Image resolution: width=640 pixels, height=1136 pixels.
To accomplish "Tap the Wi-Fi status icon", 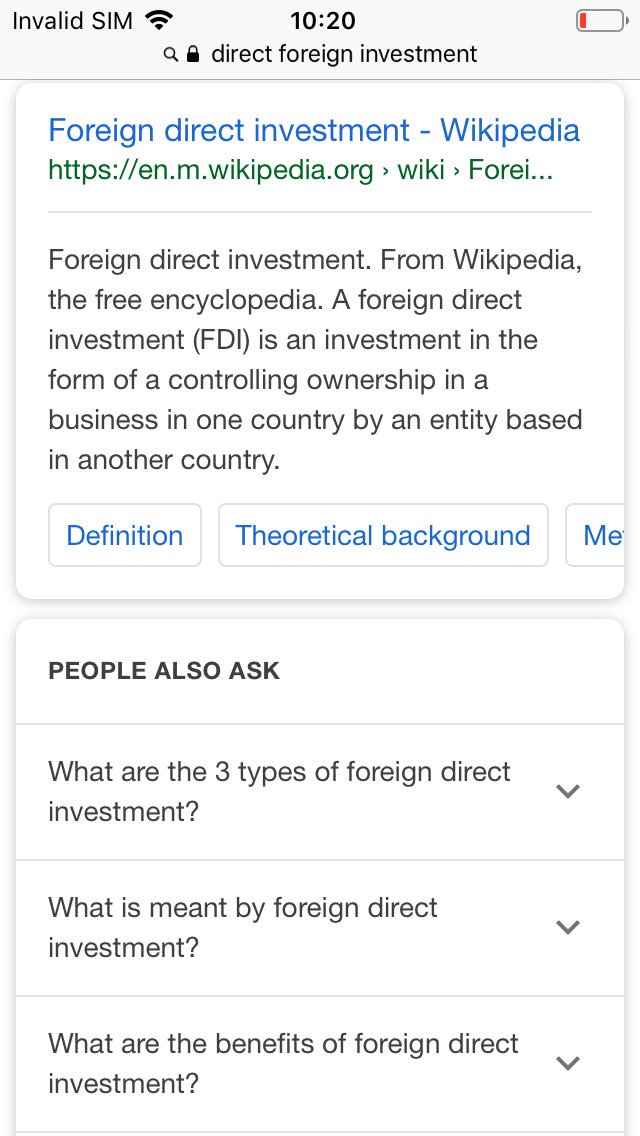I will pos(157,21).
